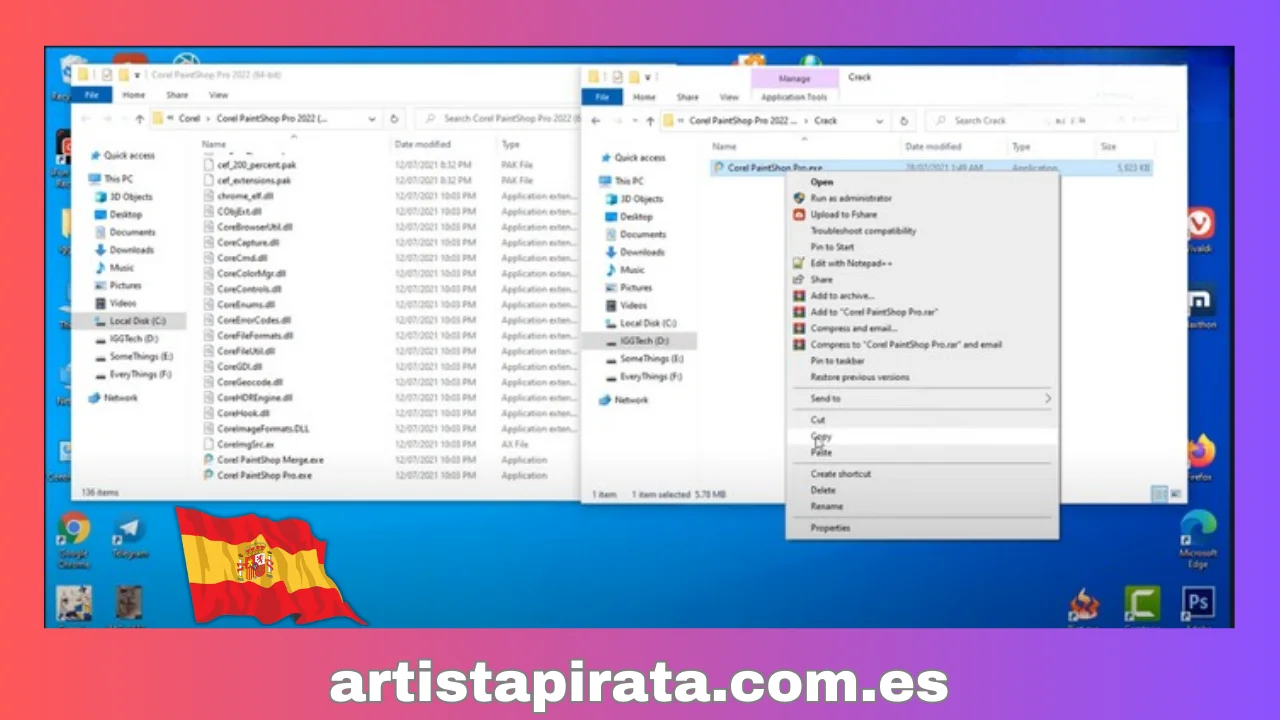This screenshot has height=720, width=1280.
Task: Choose Delete from the context menu
Action: tap(823, 490)
